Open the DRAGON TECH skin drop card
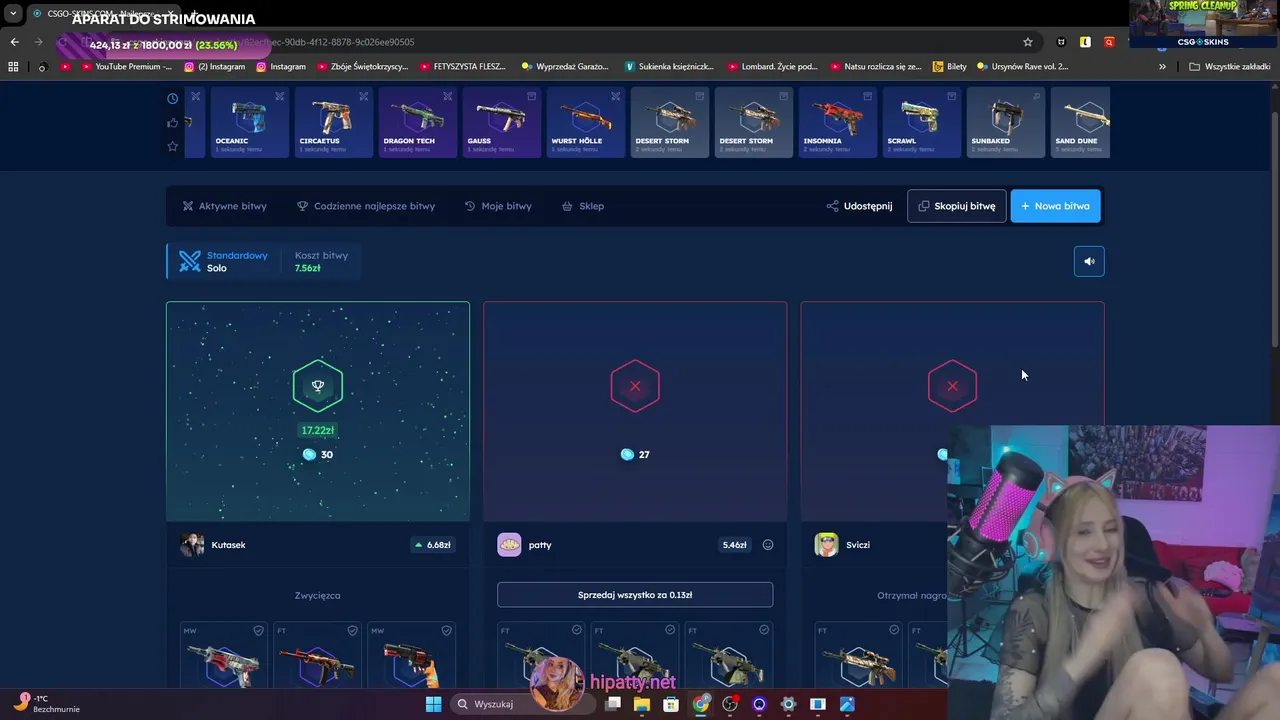This screenshot has height=720, width=1280. pos(416,122)
